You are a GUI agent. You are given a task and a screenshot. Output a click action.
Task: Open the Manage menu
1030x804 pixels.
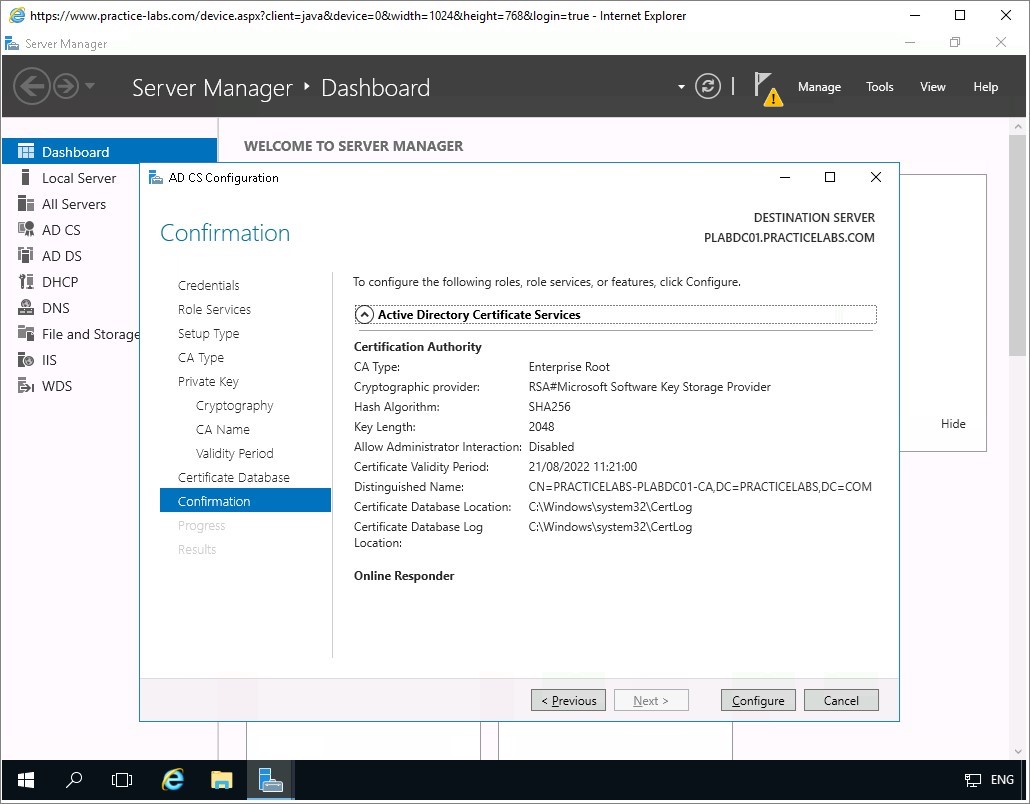click(x=819, y=87)
